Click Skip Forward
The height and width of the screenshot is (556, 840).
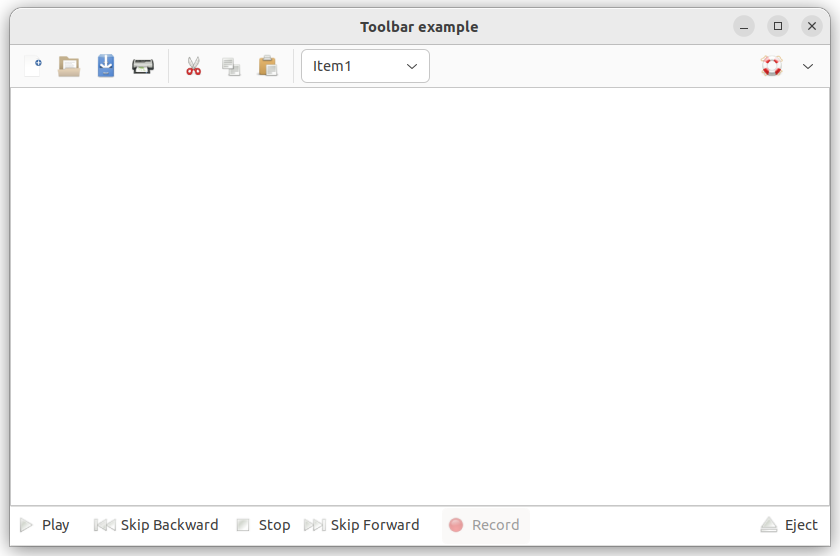pos(362,525)
